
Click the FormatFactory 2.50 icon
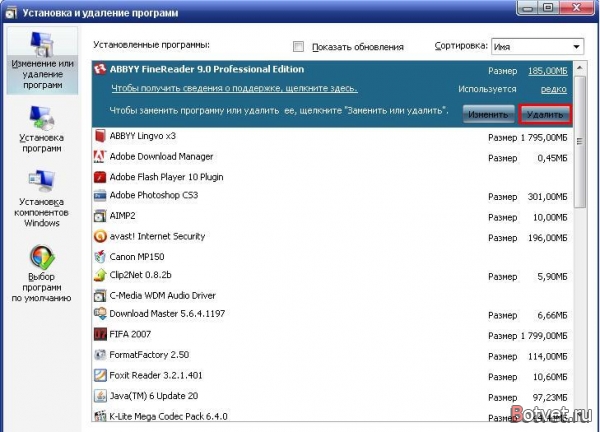point(100,355)
